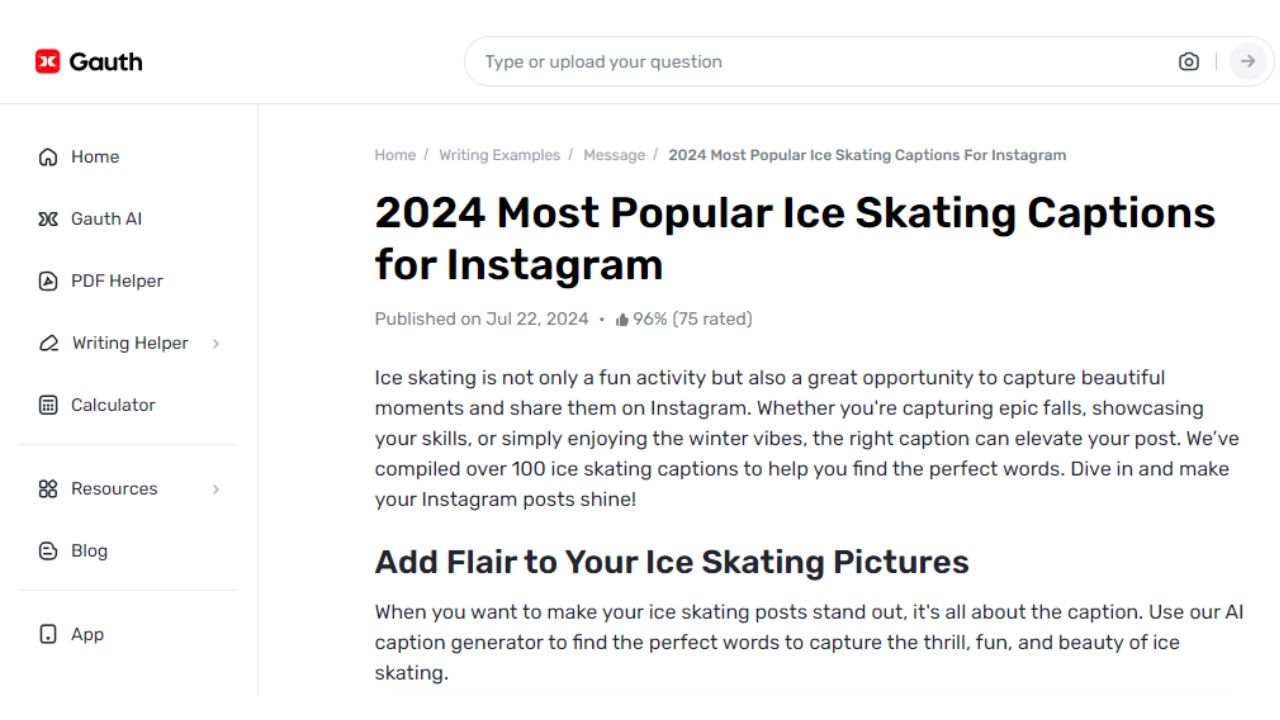Image resolution: width=1280 pixels, height=720 pixels.
Task: Click the App icon in the sidebar
Action: point(47,634)
